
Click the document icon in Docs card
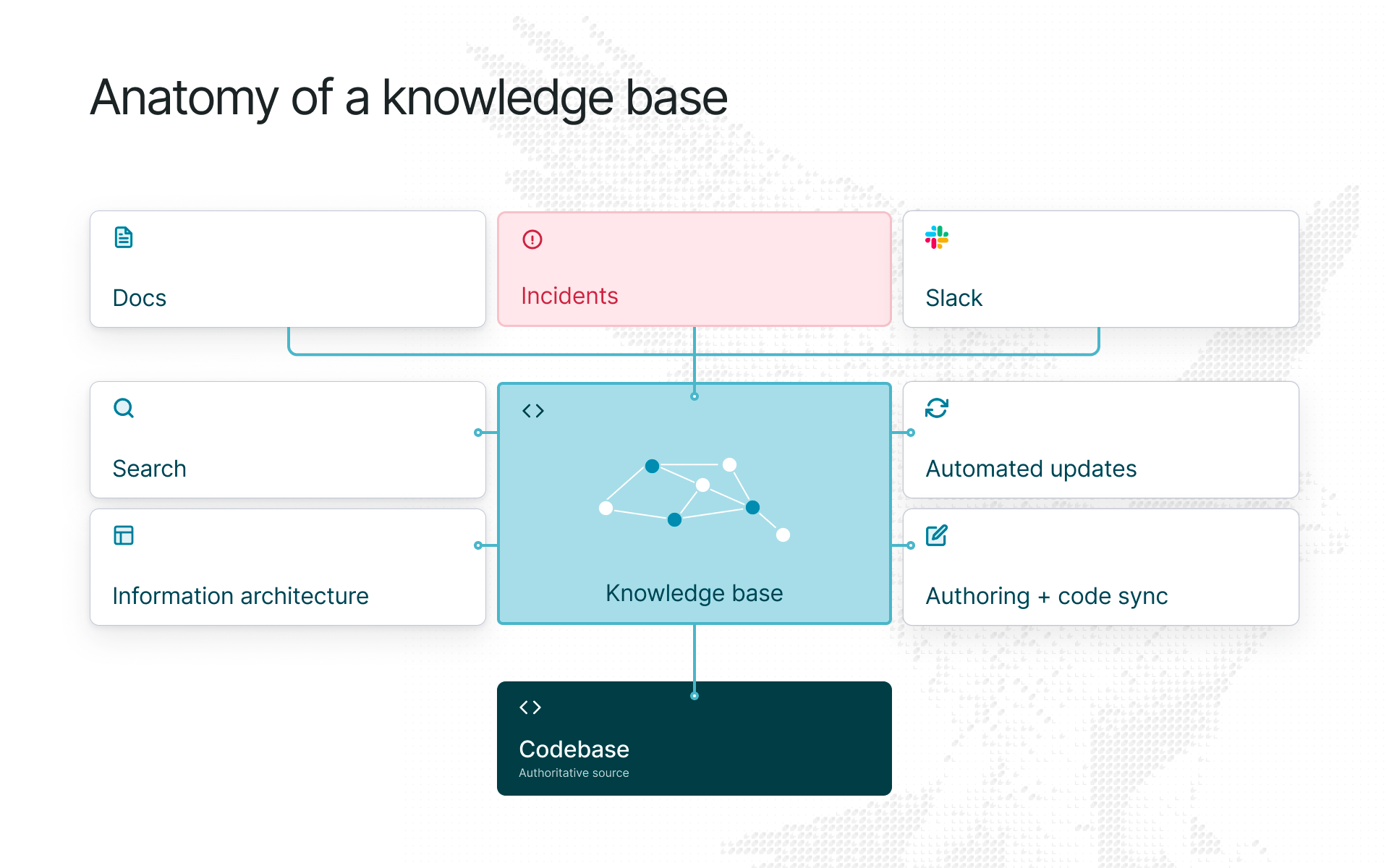124,237
